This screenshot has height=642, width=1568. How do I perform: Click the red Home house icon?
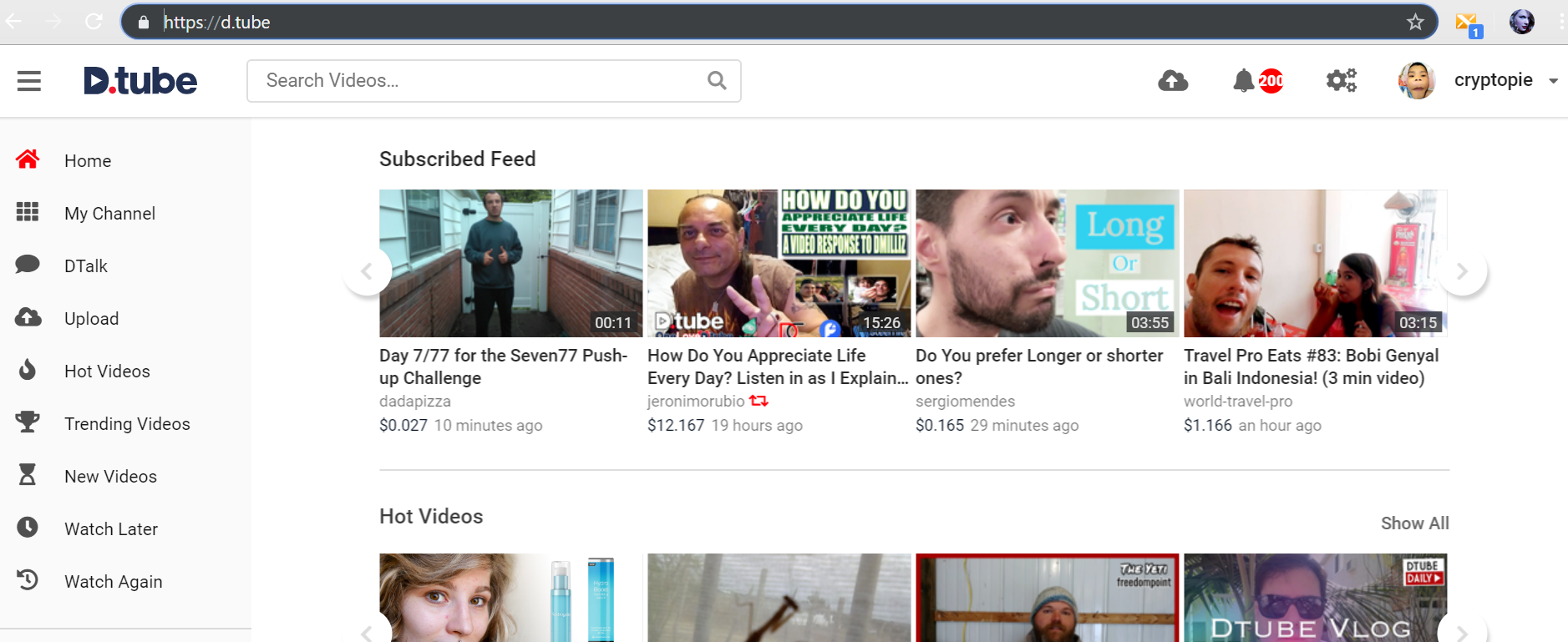(28, 159)
